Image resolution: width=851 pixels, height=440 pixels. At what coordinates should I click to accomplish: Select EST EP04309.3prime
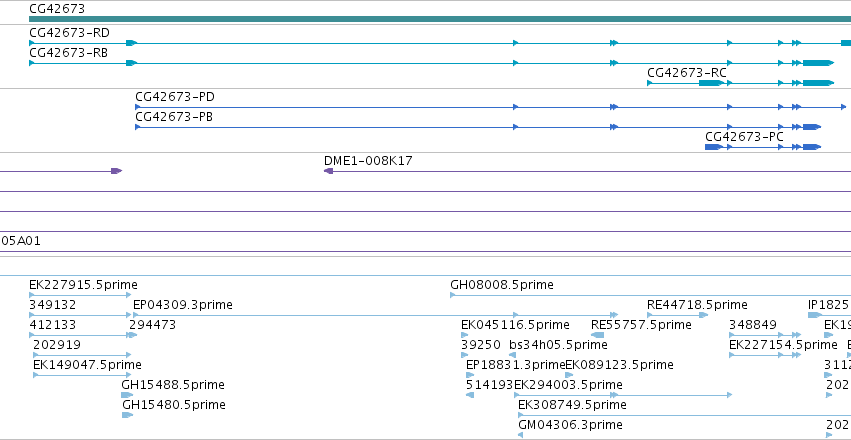pos(182,305)
